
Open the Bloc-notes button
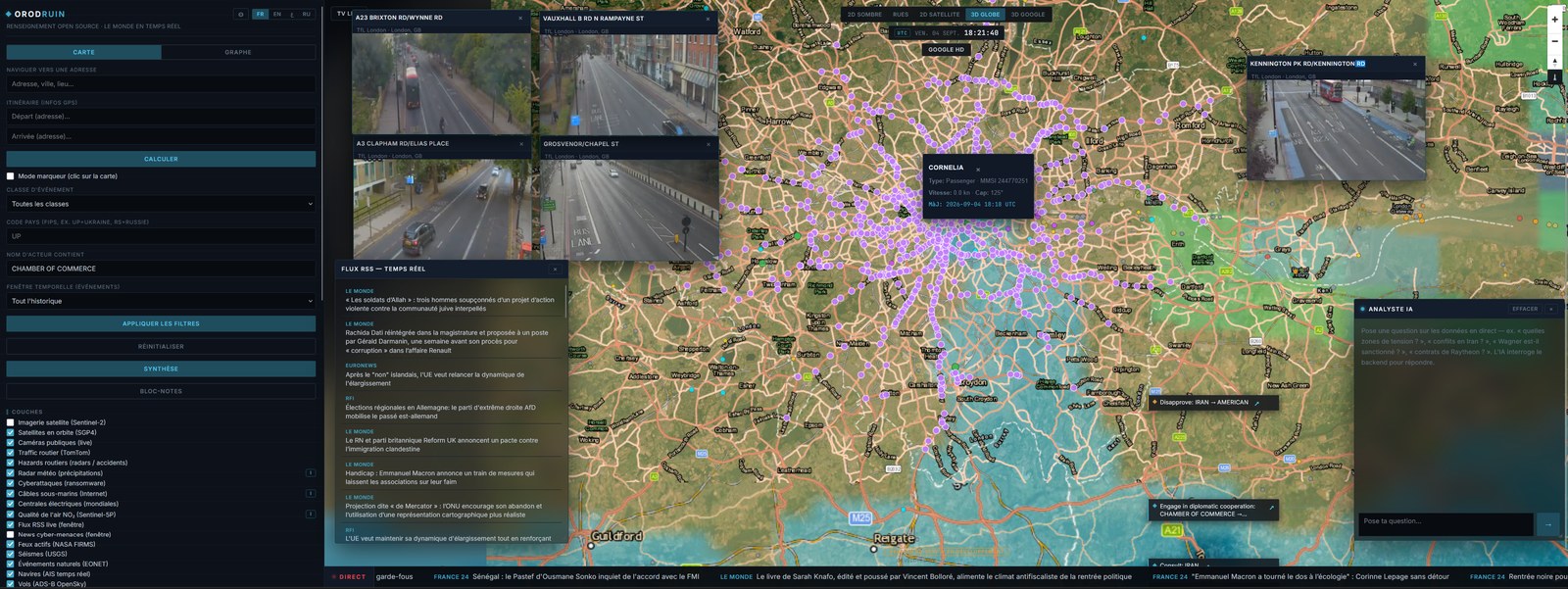(x=161, y=391)
